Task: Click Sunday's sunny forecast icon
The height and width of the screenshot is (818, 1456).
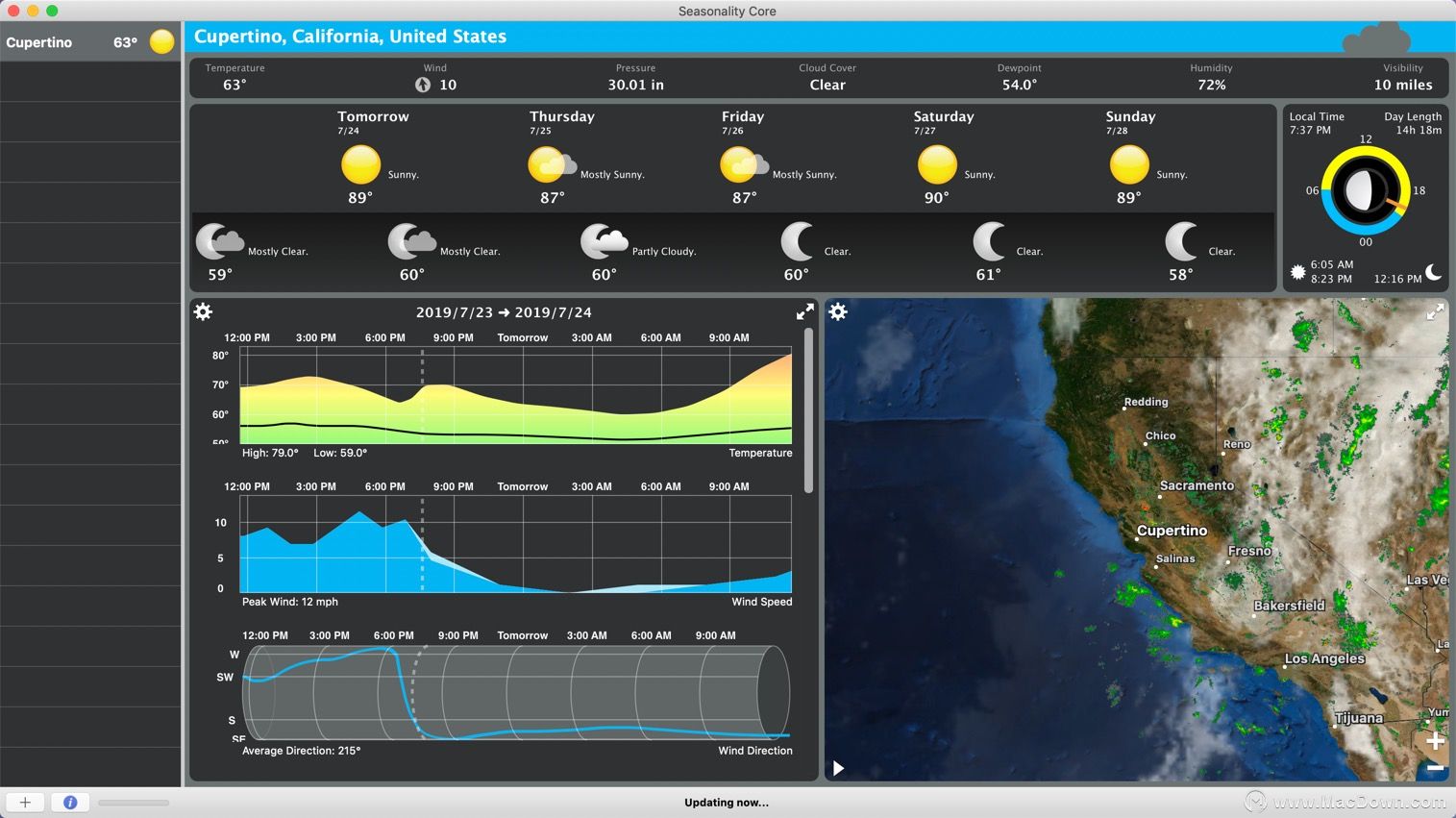Action: tap(1129, 164)
